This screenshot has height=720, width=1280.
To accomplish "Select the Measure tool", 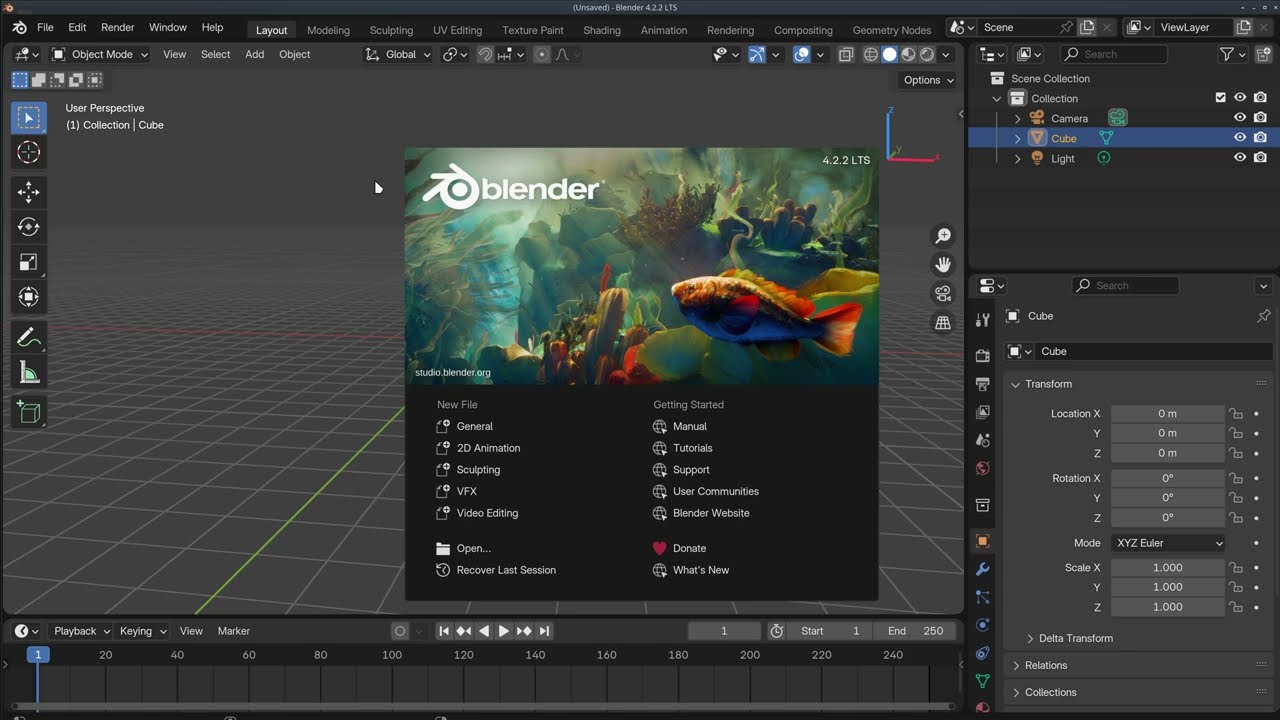I will [29, 373].
